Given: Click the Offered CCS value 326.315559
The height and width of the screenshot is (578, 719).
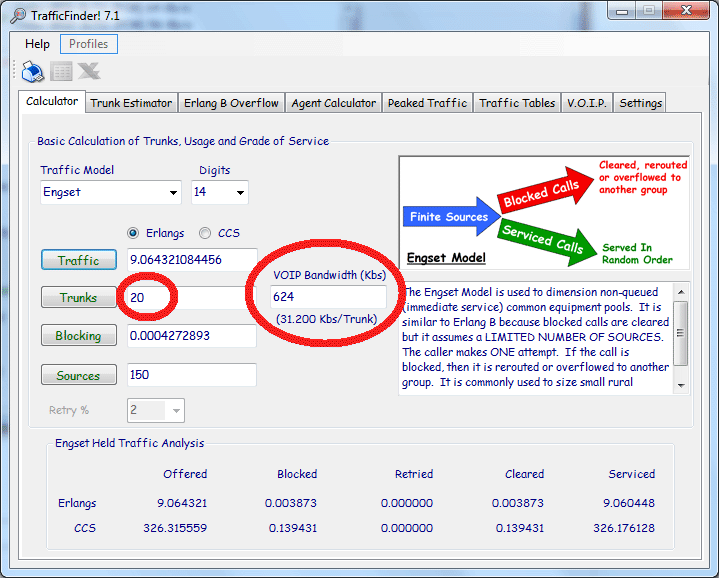Looking at the screenshot, I should tap(175, 528).
